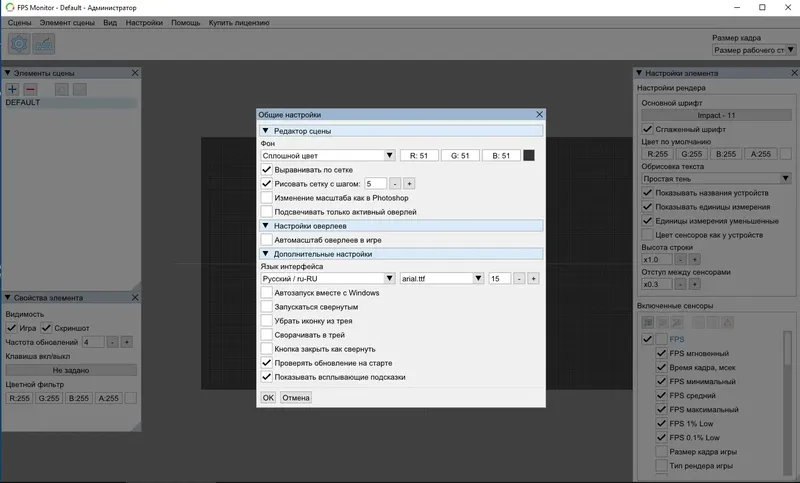
Task: Open dark background color swatch
Action: pyautogui.click(x=529, y=156)
